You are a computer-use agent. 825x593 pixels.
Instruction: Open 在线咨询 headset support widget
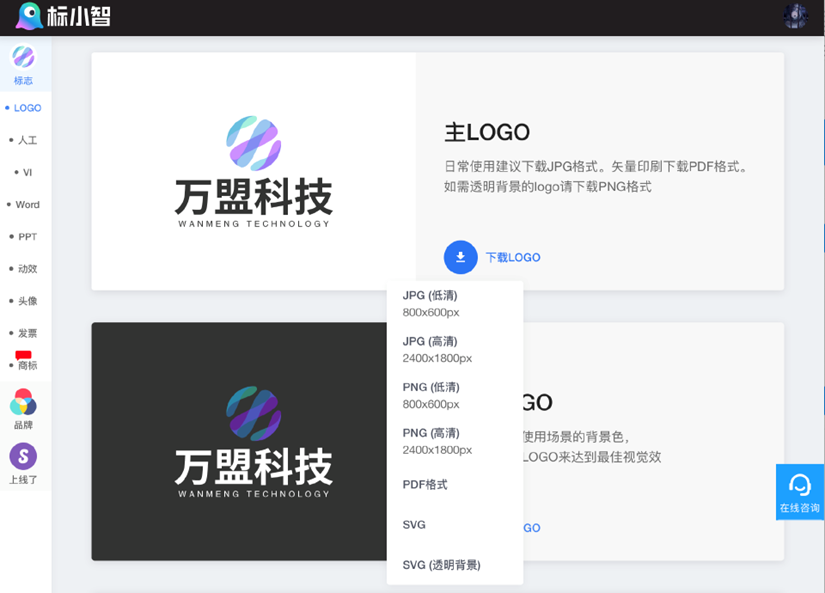pos(800,492)
